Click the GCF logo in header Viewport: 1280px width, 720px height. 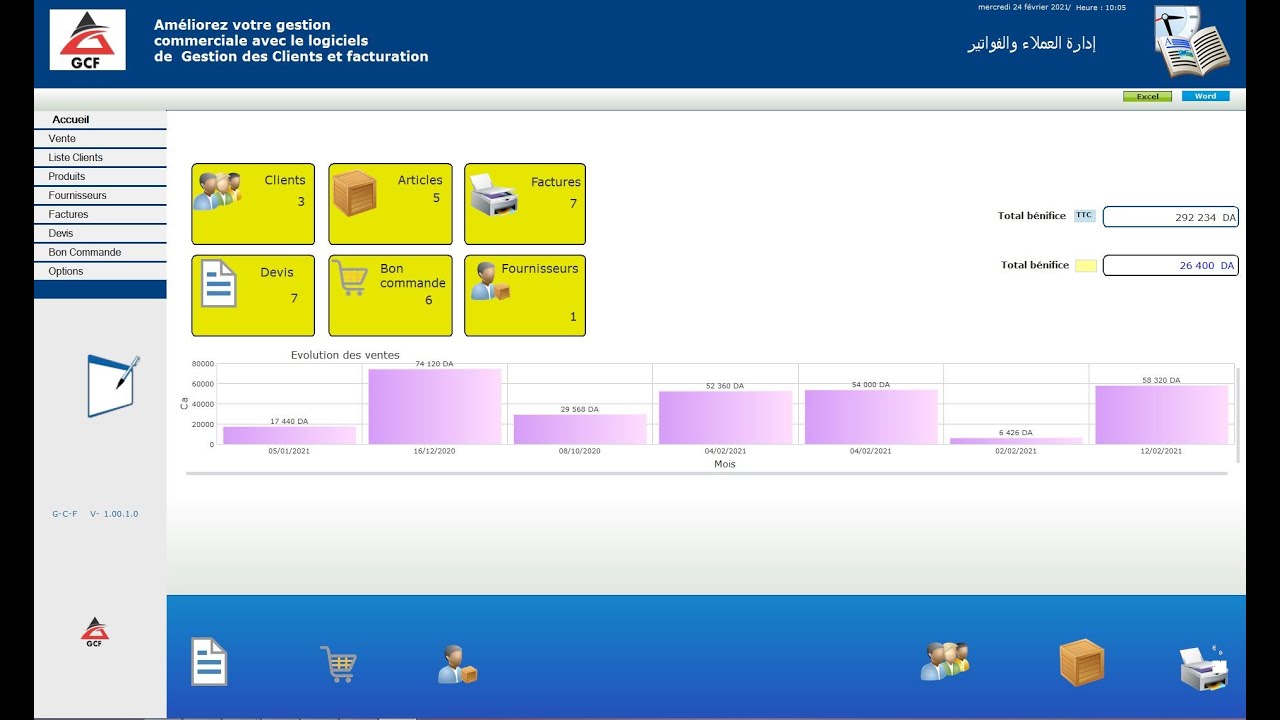click(88, 40)
